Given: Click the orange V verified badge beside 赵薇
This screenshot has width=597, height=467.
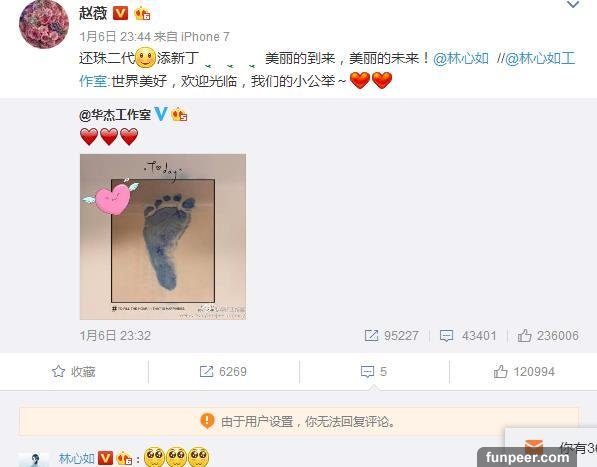Looking at the screenshot, I should [121, 13].
